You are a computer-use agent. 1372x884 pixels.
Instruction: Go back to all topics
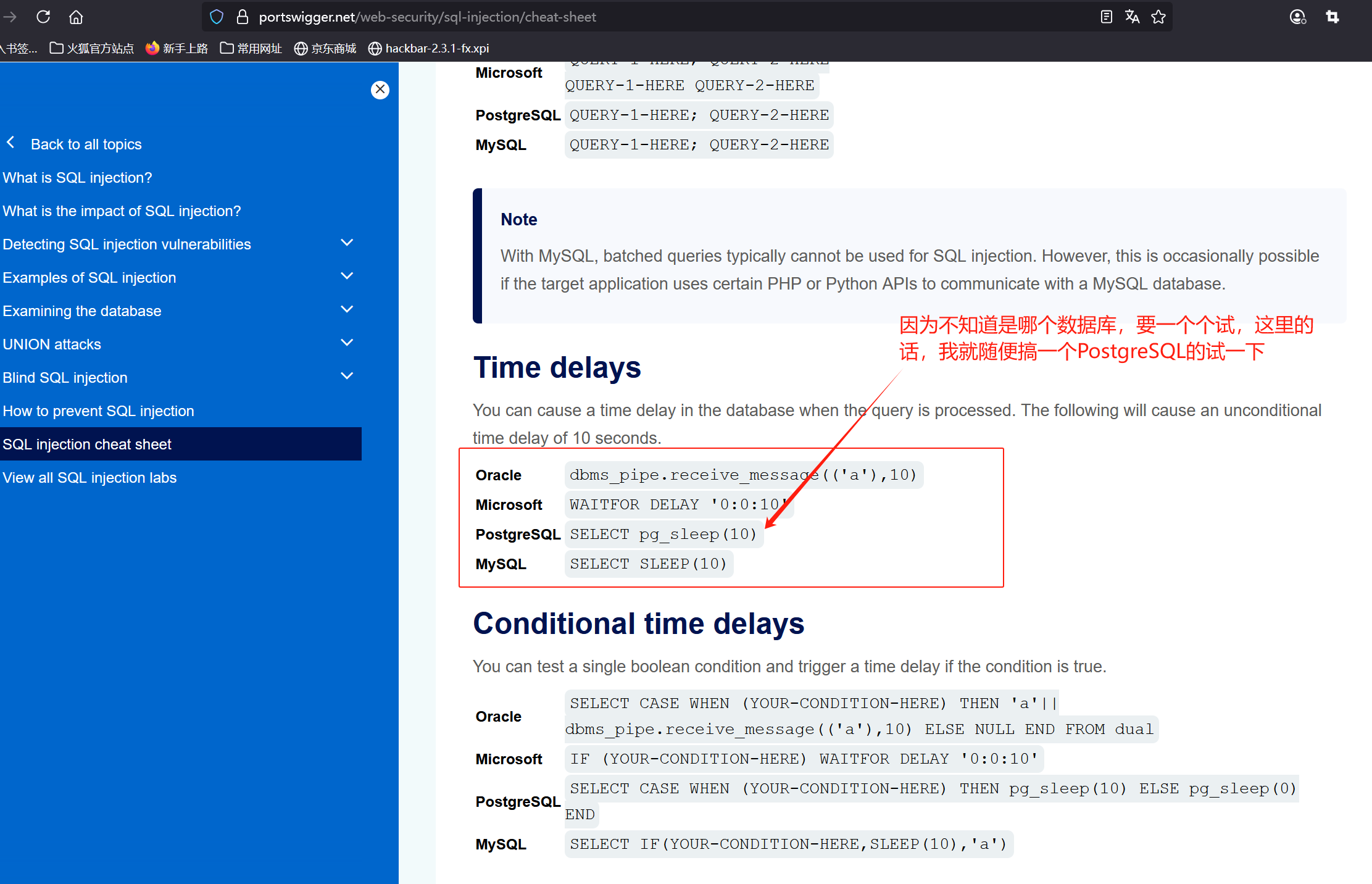tap(86, 144)
